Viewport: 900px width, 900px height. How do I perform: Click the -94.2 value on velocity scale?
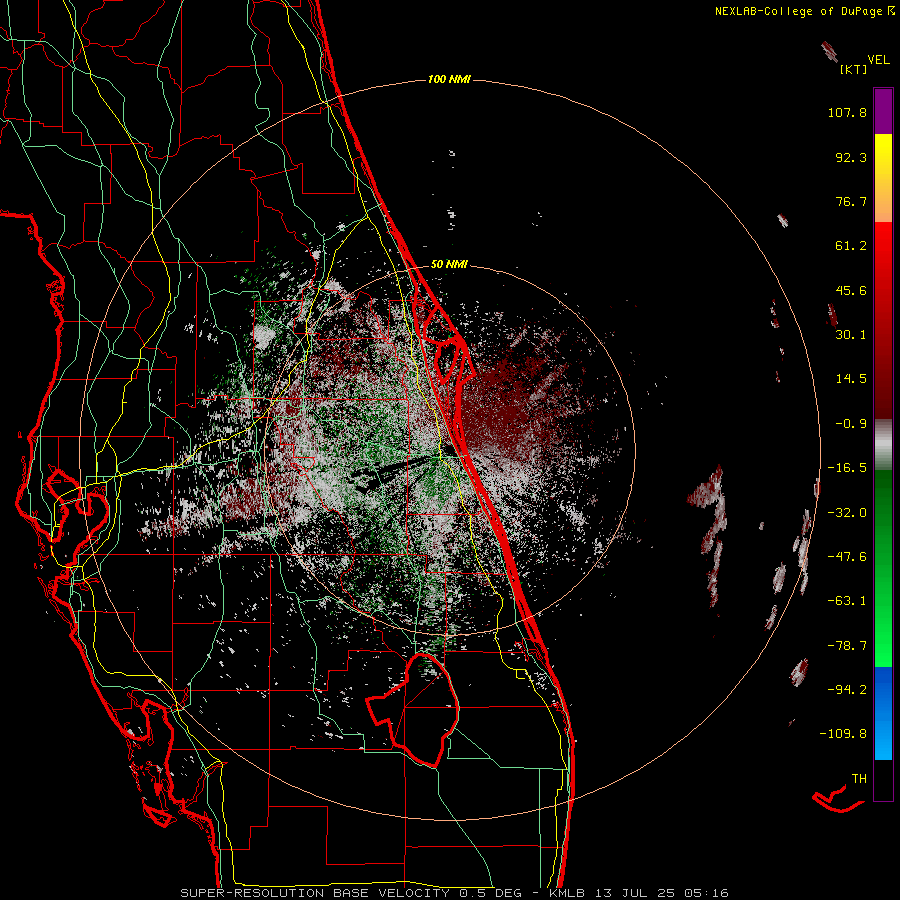tap(847, 690)
